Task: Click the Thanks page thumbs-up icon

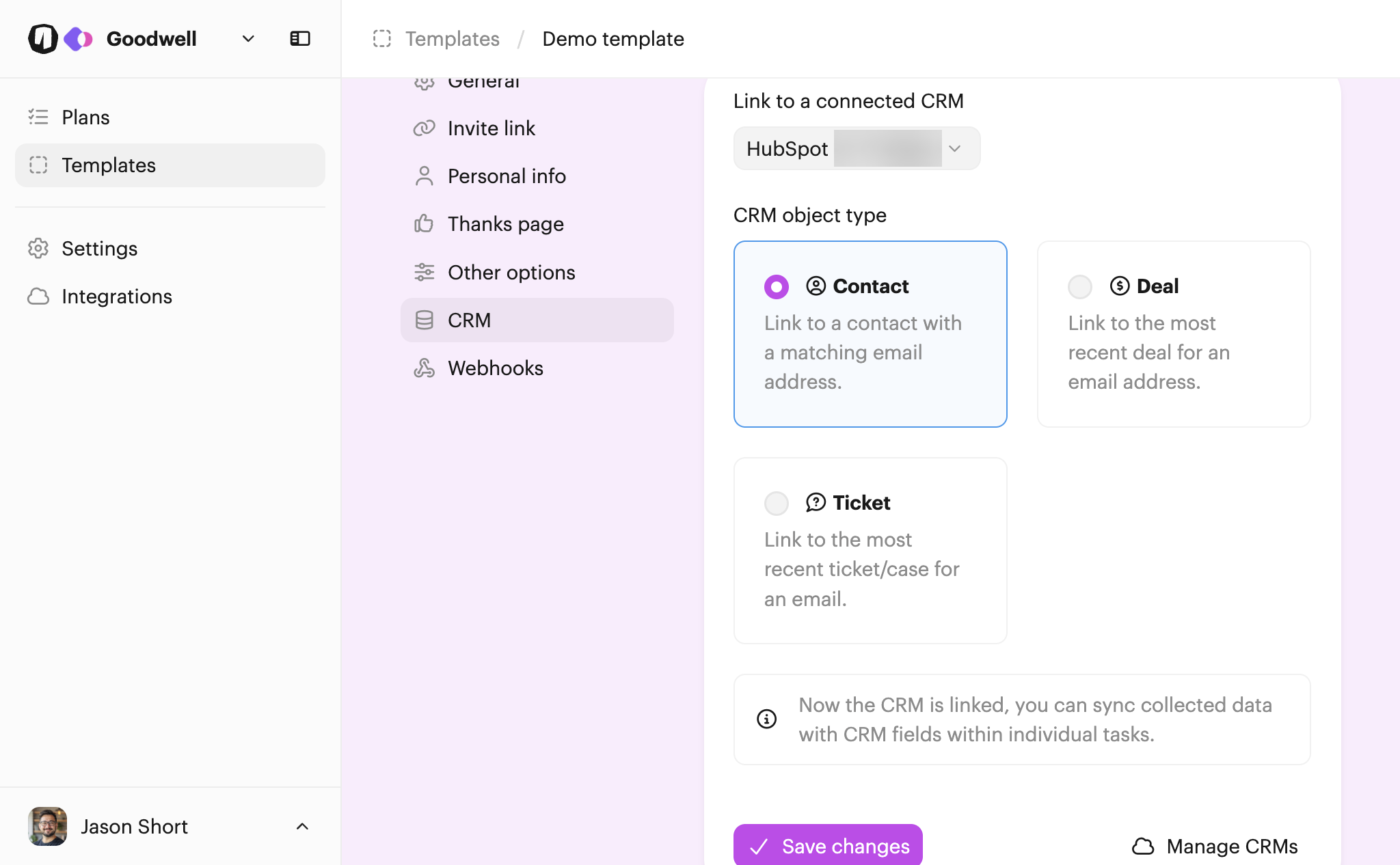Action: pyautogui.click(x=424, y=224)
